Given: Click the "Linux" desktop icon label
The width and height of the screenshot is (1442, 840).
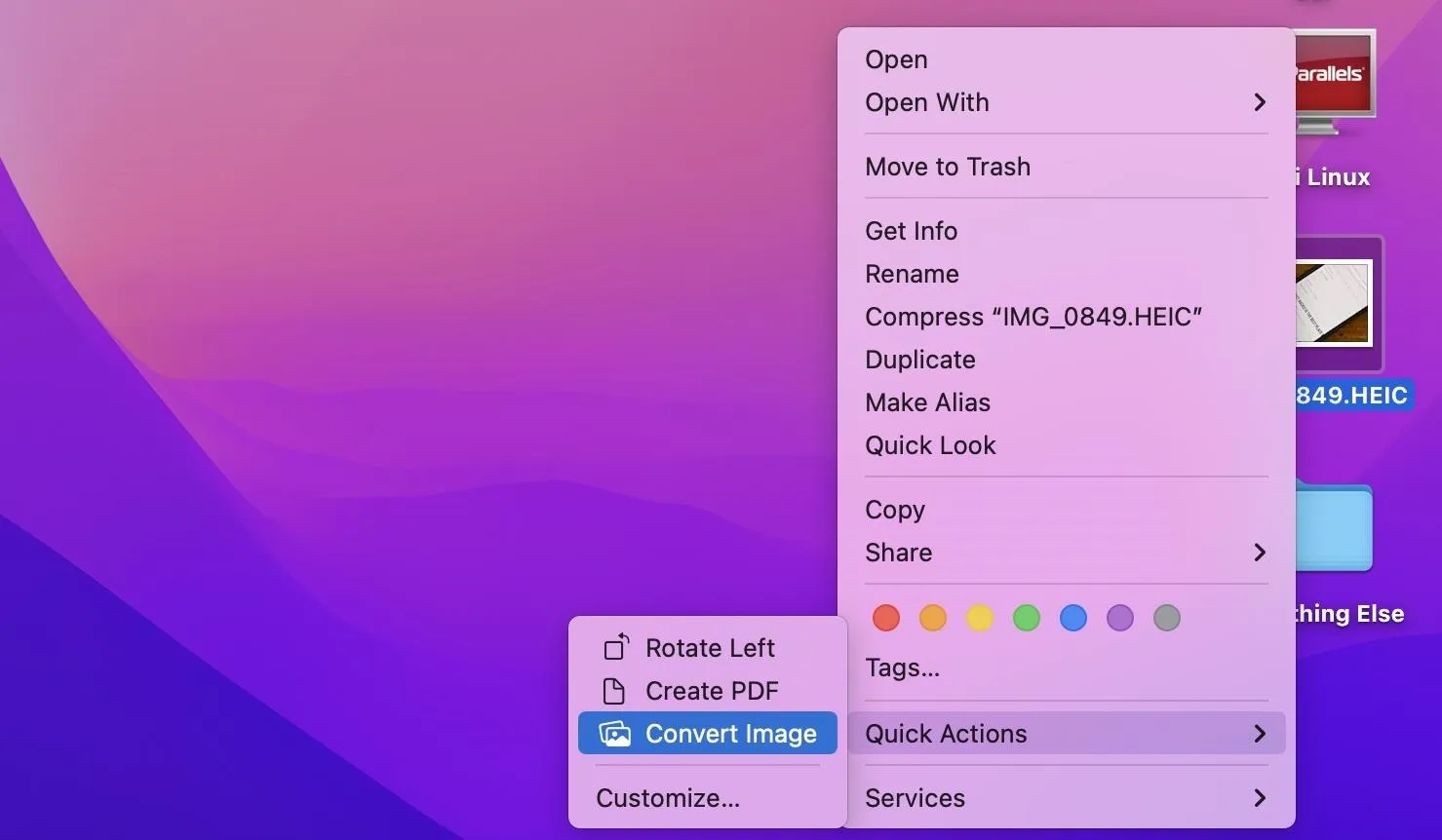Looking at the screenshot, I should pos(1334,177).
